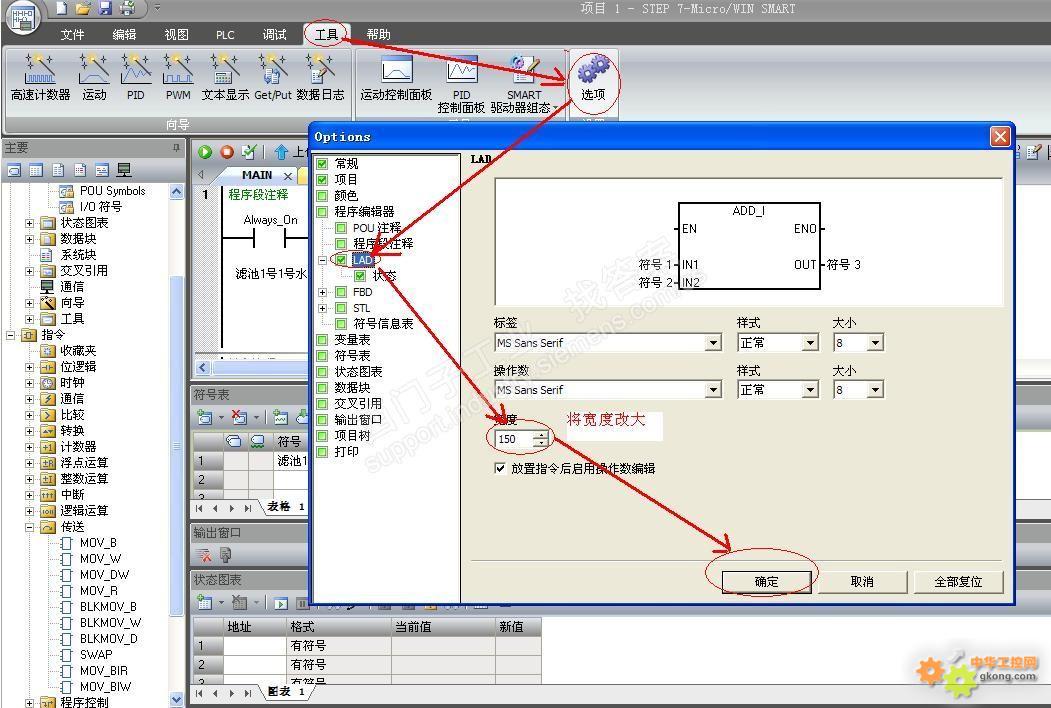Screen dimensions: 1051x708
Task: Open the Get/Put wizard
Action: 273,77
